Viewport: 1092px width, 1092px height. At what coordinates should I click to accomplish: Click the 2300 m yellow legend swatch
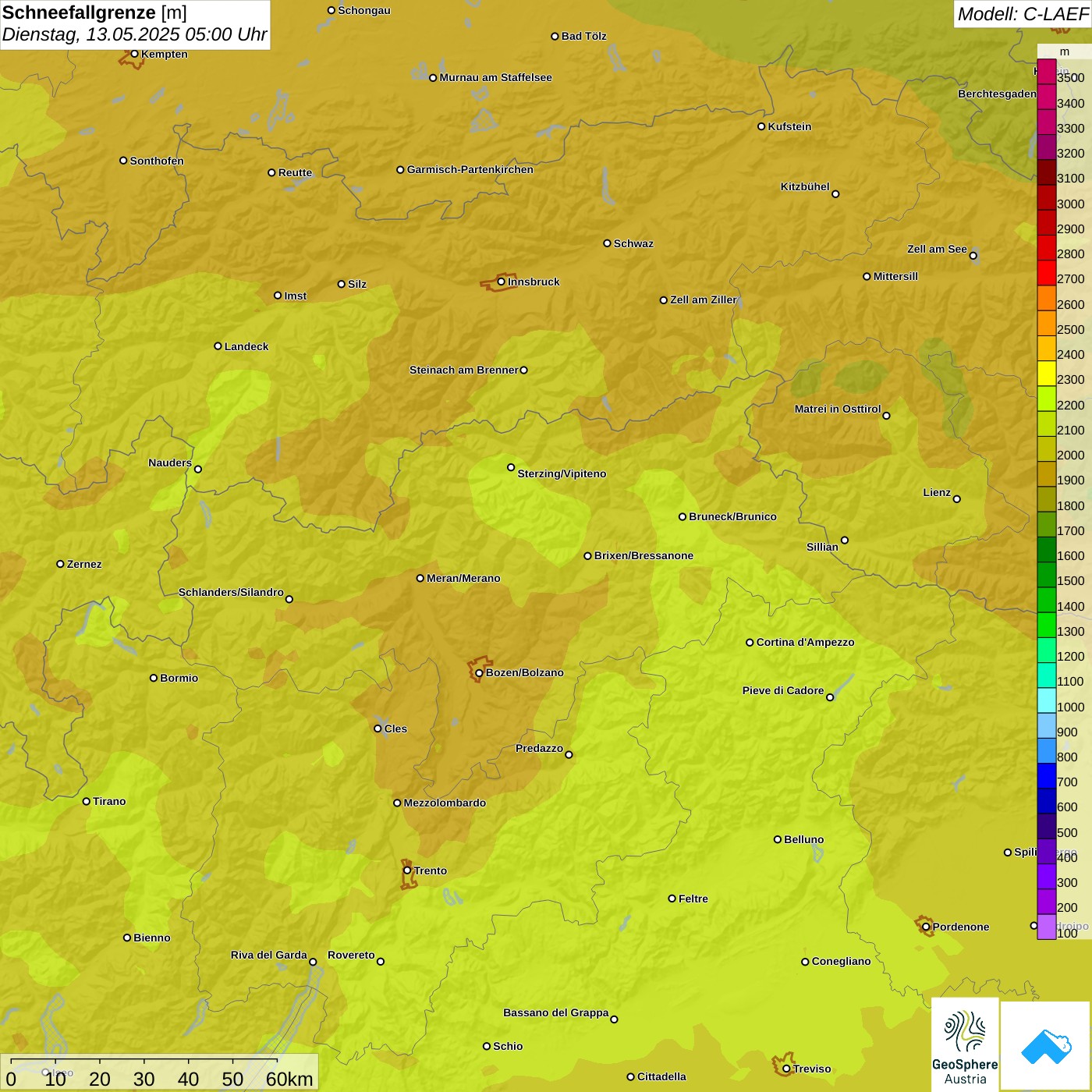(x=1047, y=374)
